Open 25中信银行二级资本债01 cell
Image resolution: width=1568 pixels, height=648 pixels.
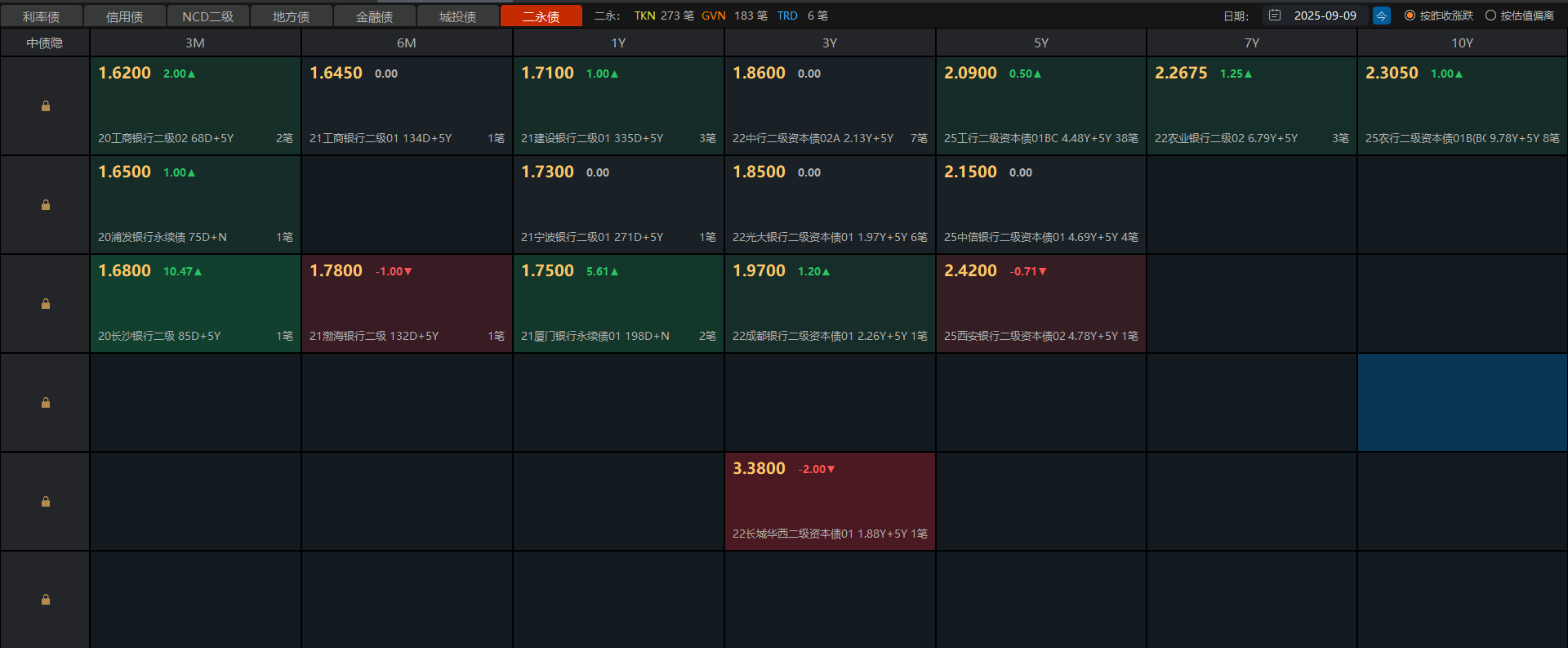[x=1041, y=205]
